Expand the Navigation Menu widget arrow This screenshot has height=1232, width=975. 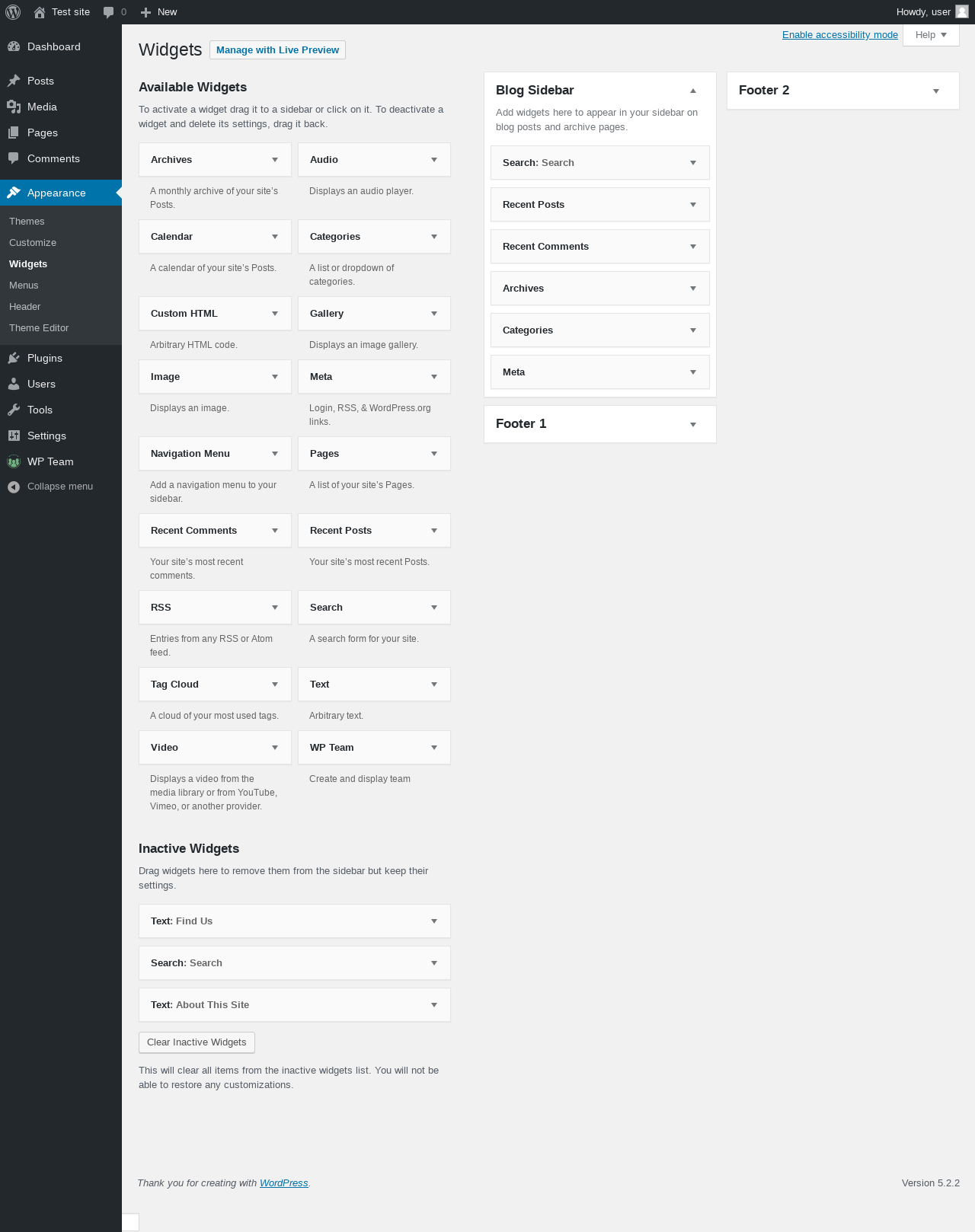point(275,454)
